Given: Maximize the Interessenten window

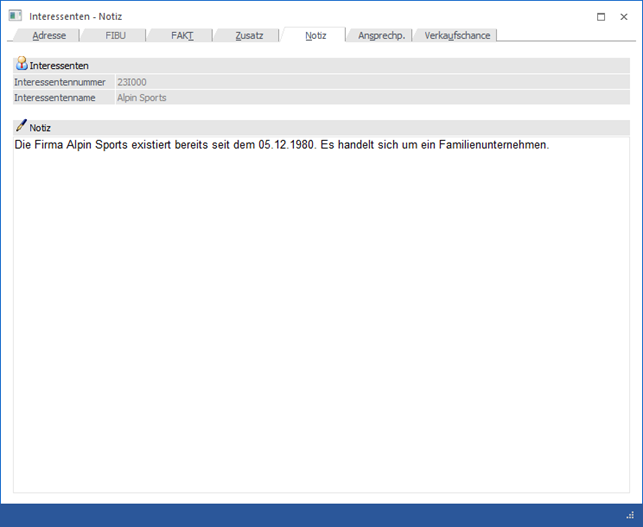Looking at the screenshot, I should 600,16.
